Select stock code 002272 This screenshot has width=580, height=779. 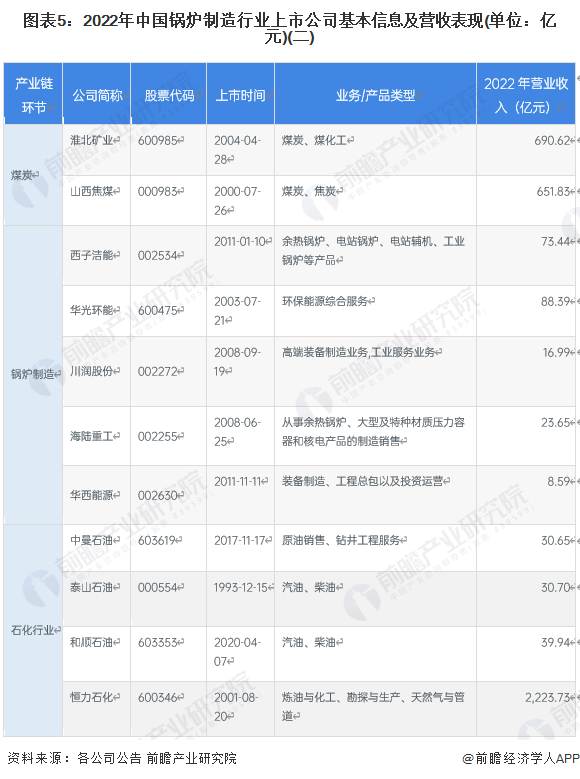pos(158,371)
